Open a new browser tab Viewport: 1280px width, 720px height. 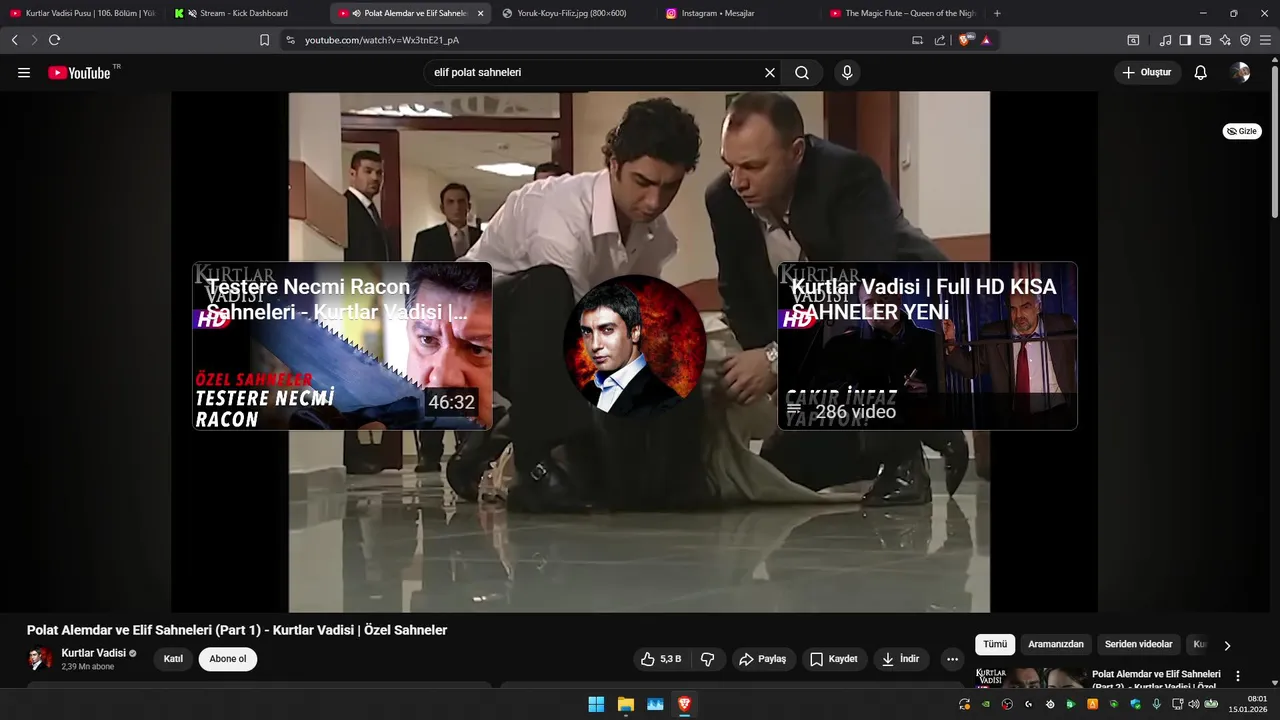pyautogui.click(x=997, y=13)
